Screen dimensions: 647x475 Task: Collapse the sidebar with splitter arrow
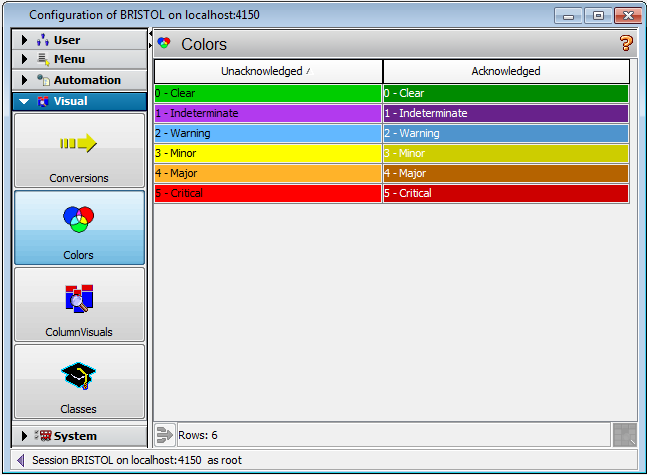pos(150,33)
